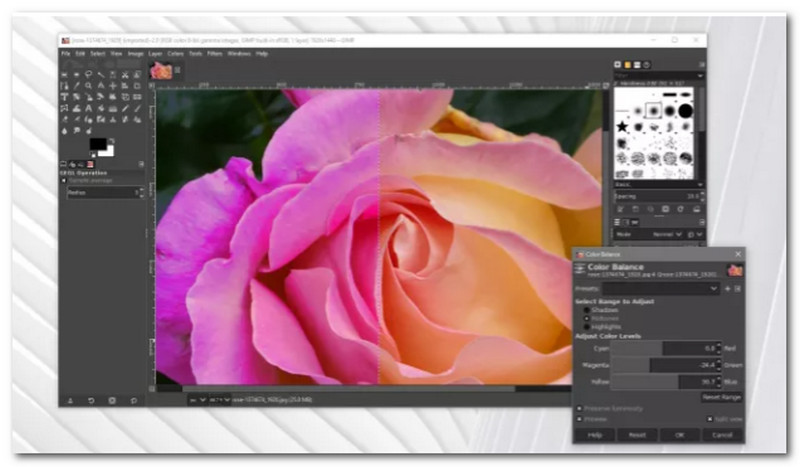
Task: Toggle the Preview checkbox
Action: click(x=580, y=419)
